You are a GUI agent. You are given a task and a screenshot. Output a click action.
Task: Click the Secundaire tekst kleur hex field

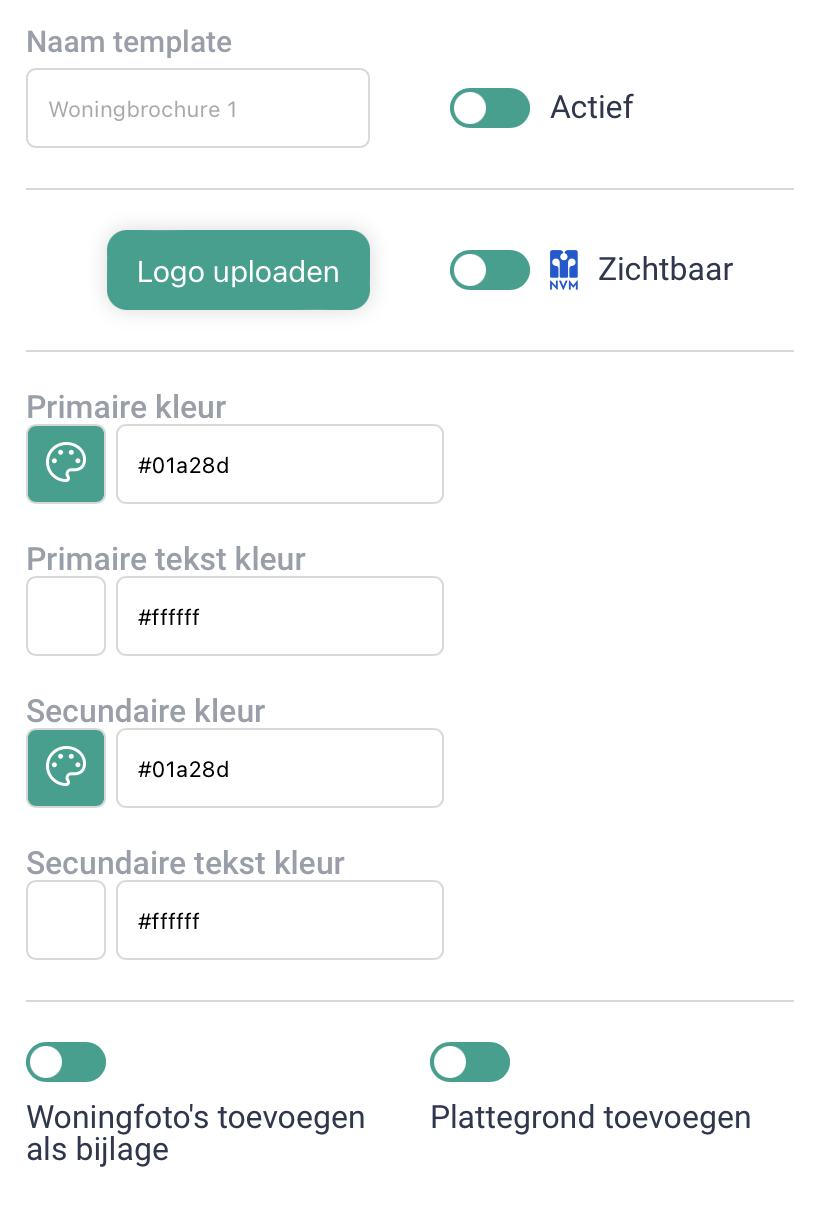click(x=280, y=920)
